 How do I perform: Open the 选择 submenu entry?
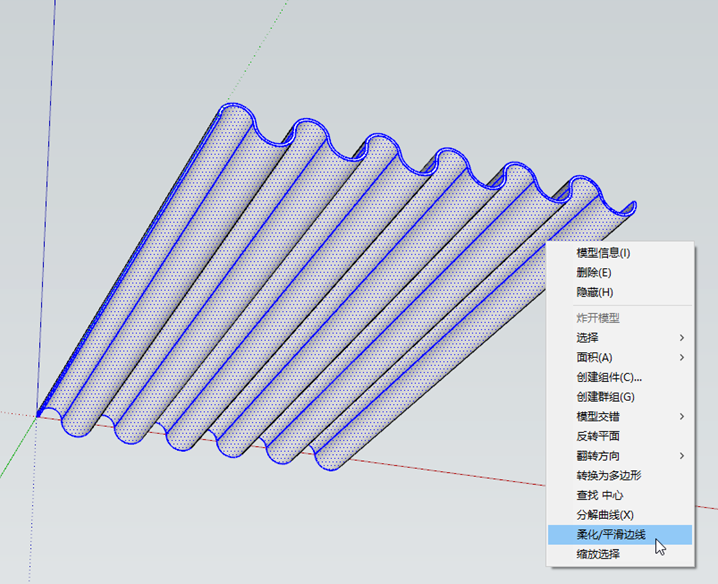[x=620, y=338]
